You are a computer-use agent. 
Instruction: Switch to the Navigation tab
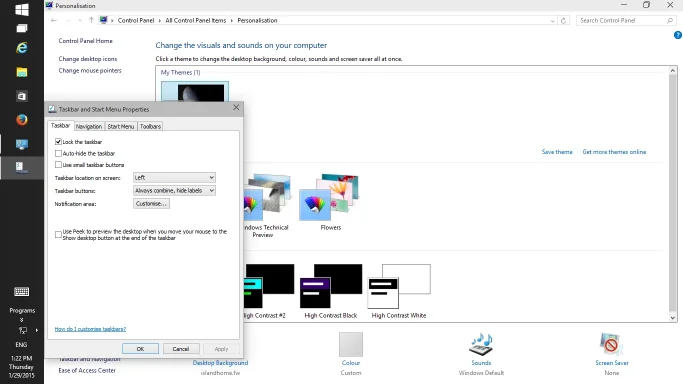pyautogui.click(x=89, y=126)
